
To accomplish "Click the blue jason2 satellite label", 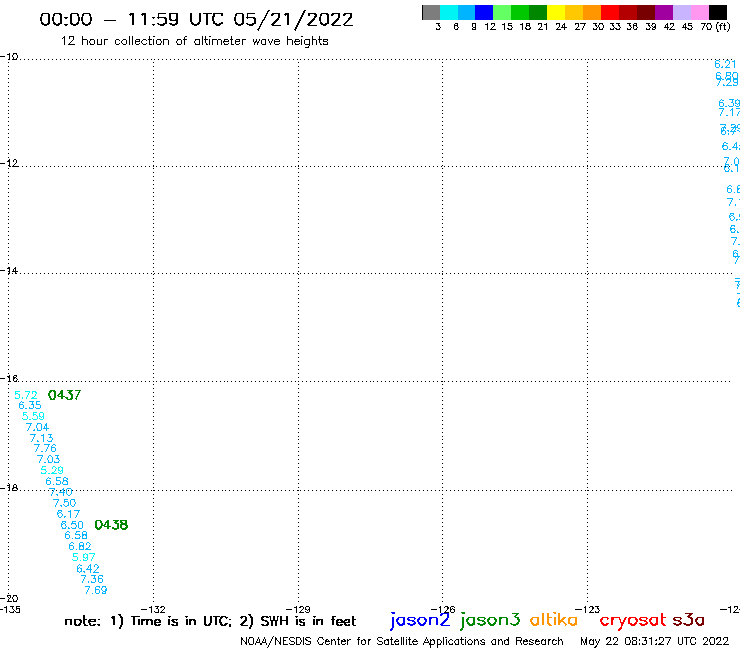I will click(420, 620).
